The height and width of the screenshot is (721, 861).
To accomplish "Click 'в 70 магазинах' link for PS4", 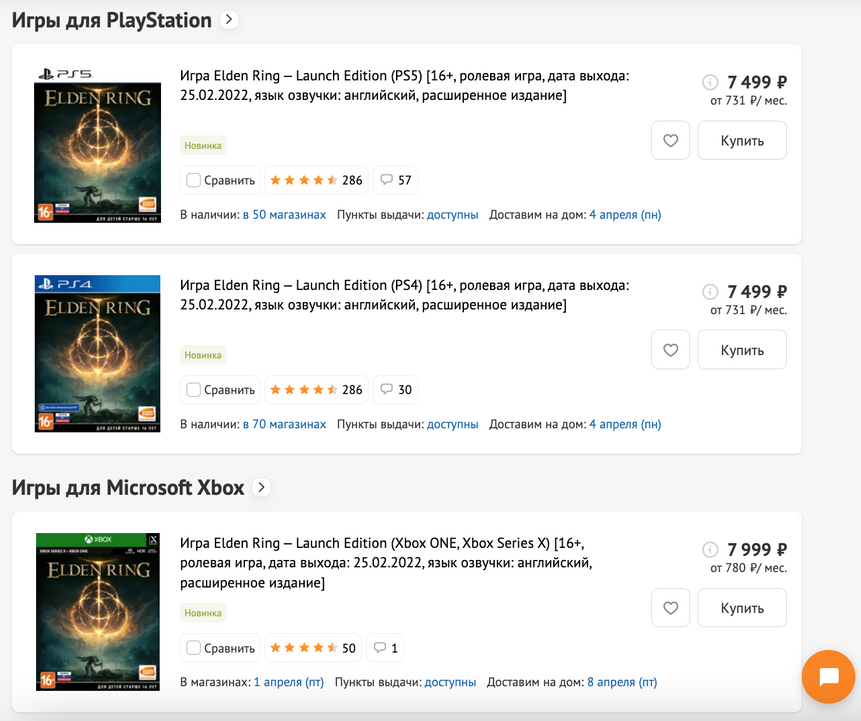I will tap(284, 424).
